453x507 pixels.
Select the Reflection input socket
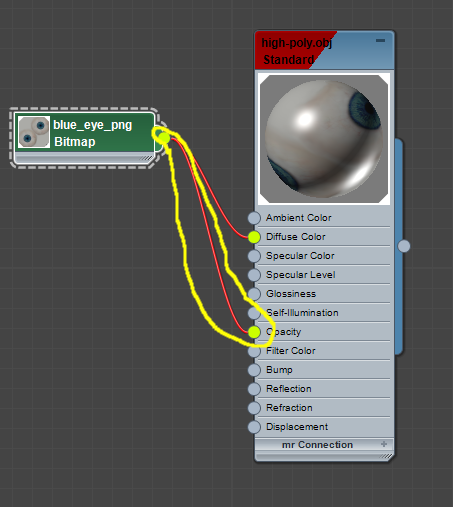[x=254, y=389]
